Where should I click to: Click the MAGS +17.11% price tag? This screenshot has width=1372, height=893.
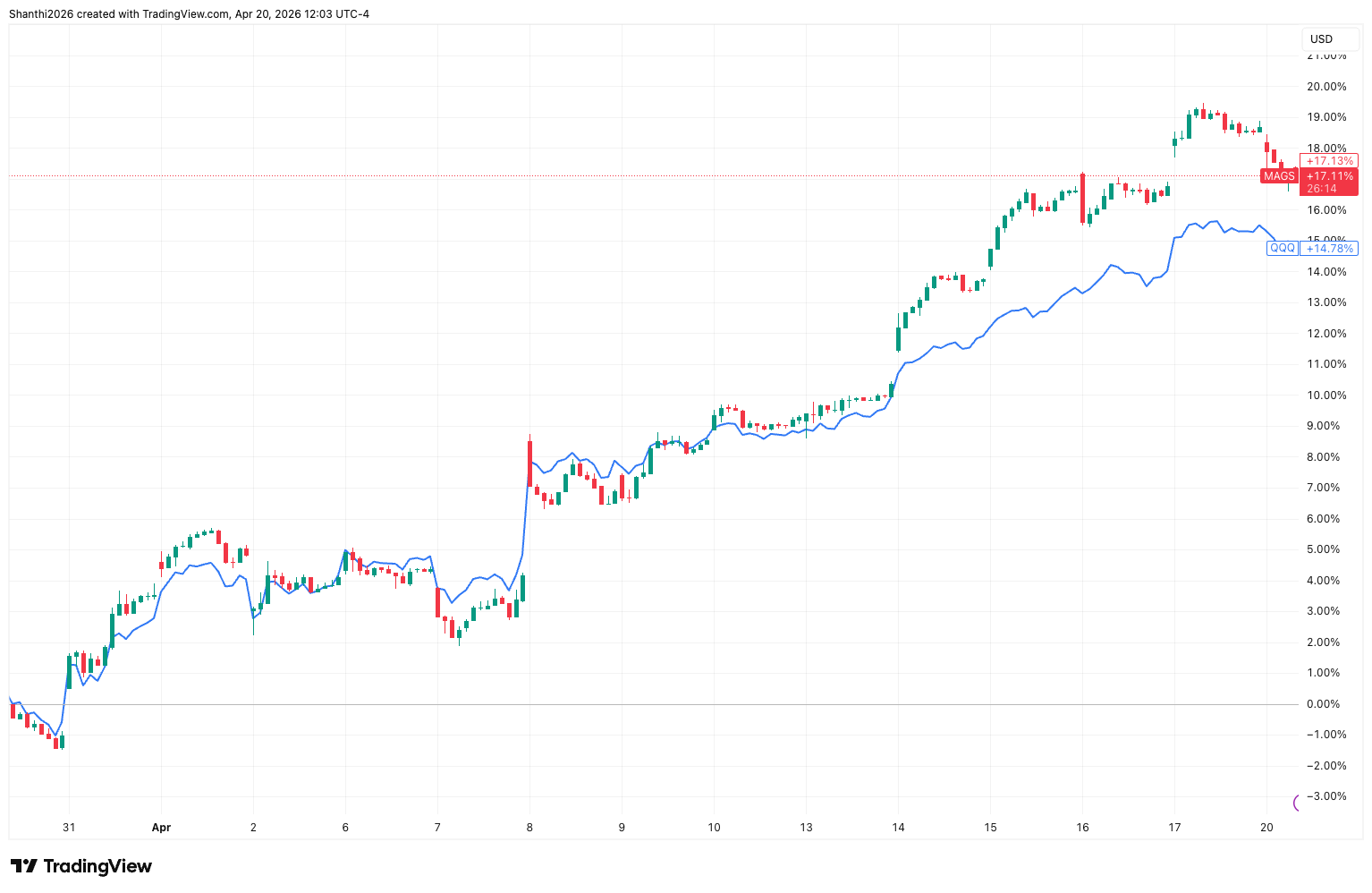coord(1329,182)
